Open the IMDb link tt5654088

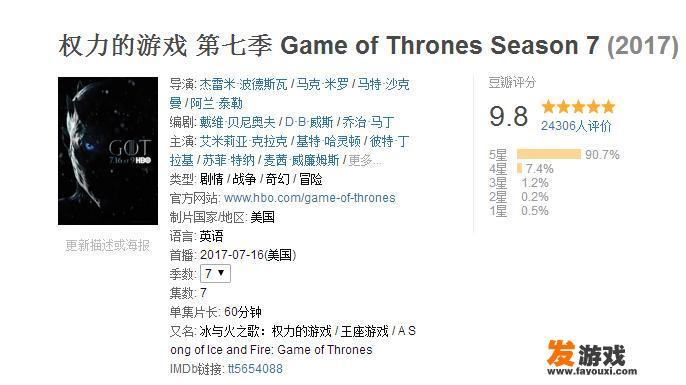(255, 369)
